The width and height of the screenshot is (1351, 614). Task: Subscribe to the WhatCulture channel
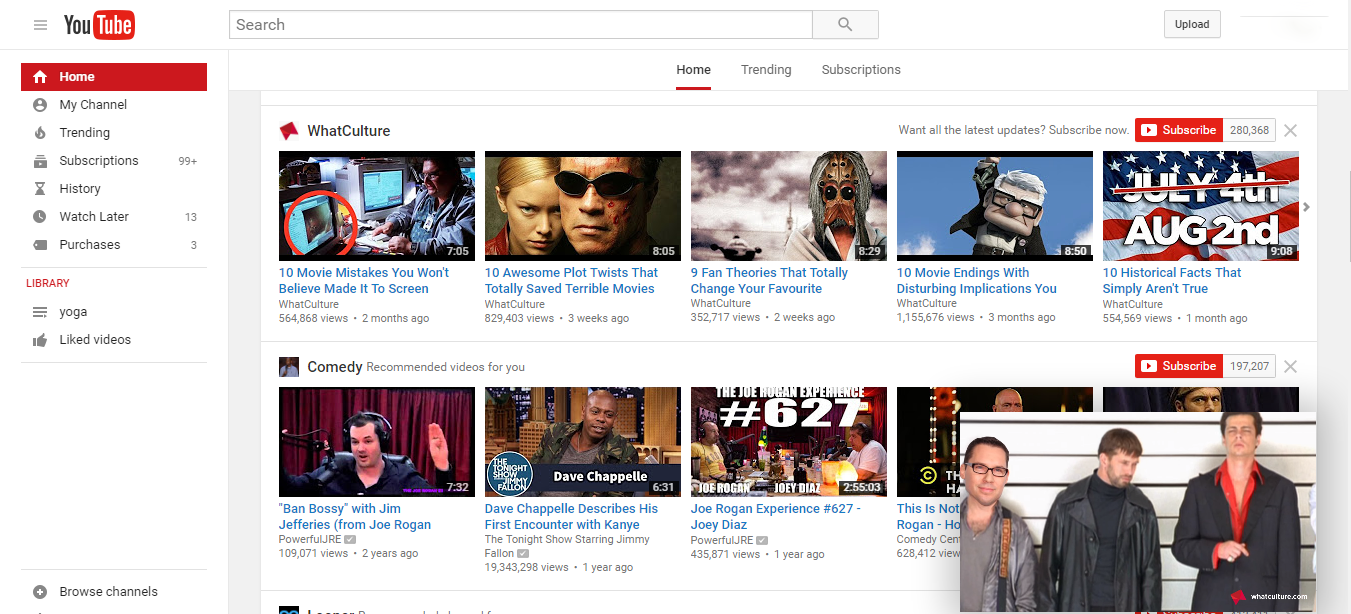pos(1179,130)
